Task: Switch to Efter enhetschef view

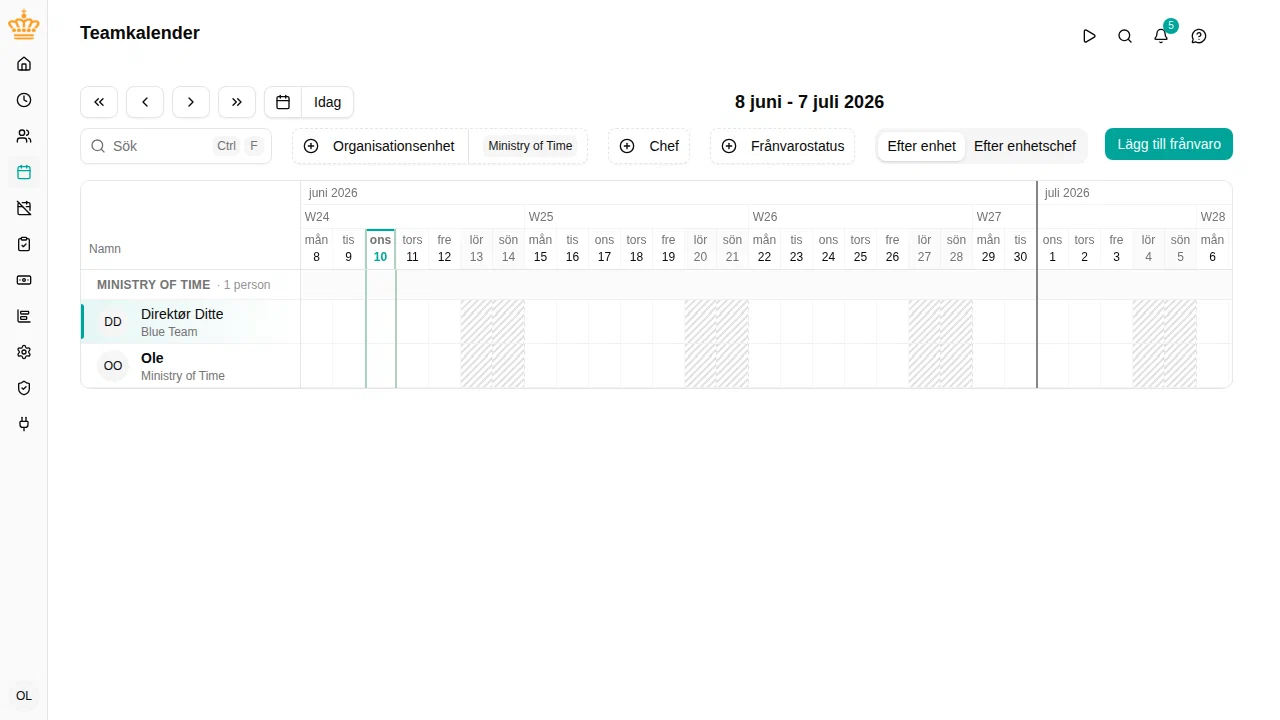Action: (x=1025, y=146)
